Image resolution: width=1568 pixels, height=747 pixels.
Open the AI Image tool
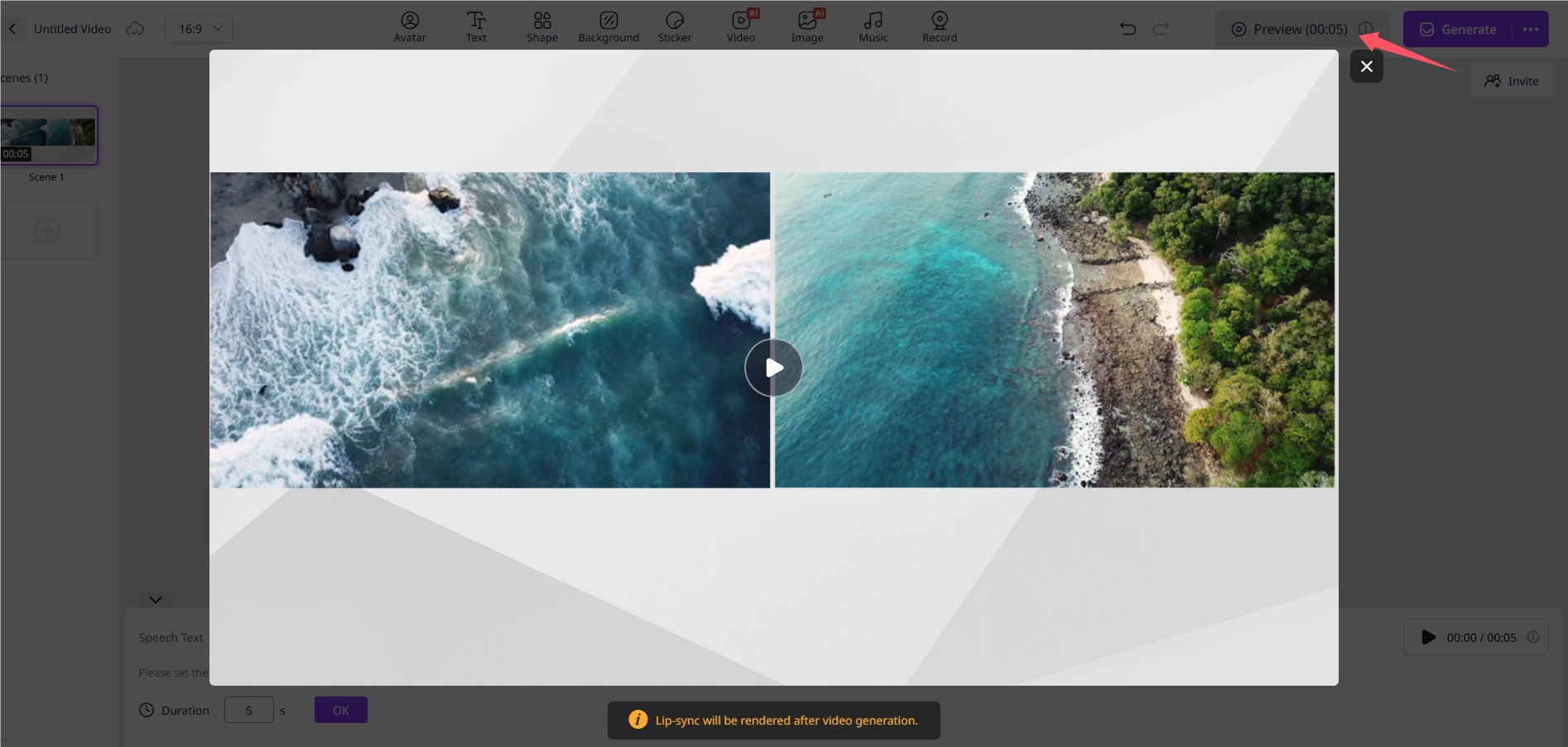[806, 26]
